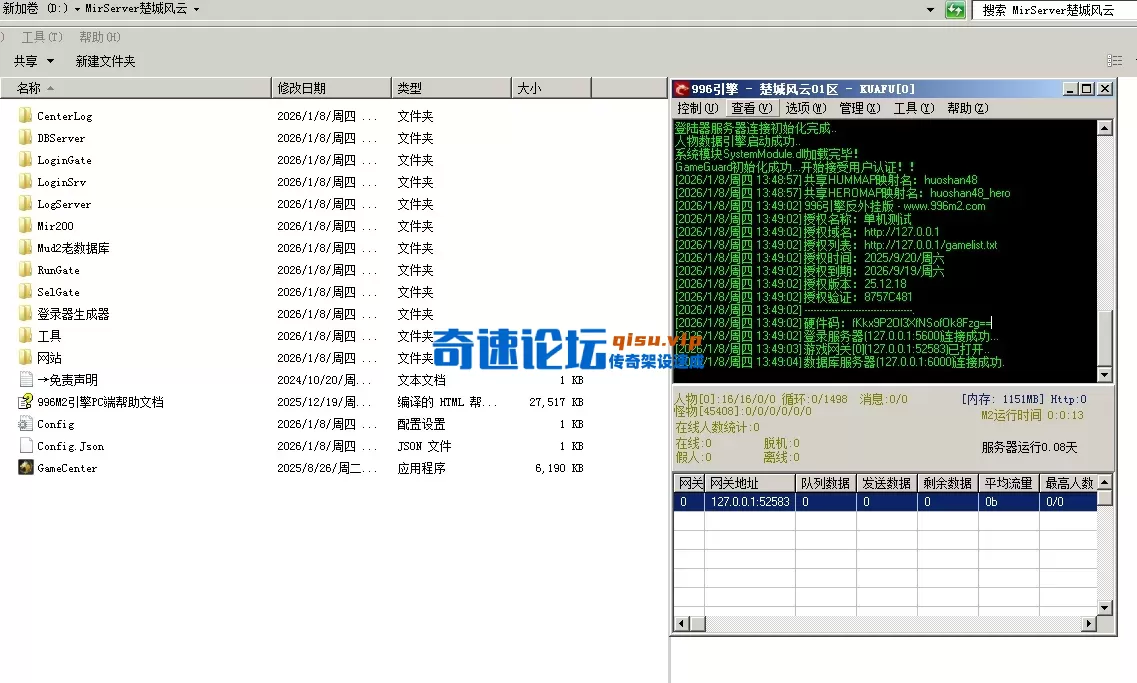Screen dimensions: 1137x683
Task: Click the change-view icon in the explorer toolbar
Action: point(1113,60)
